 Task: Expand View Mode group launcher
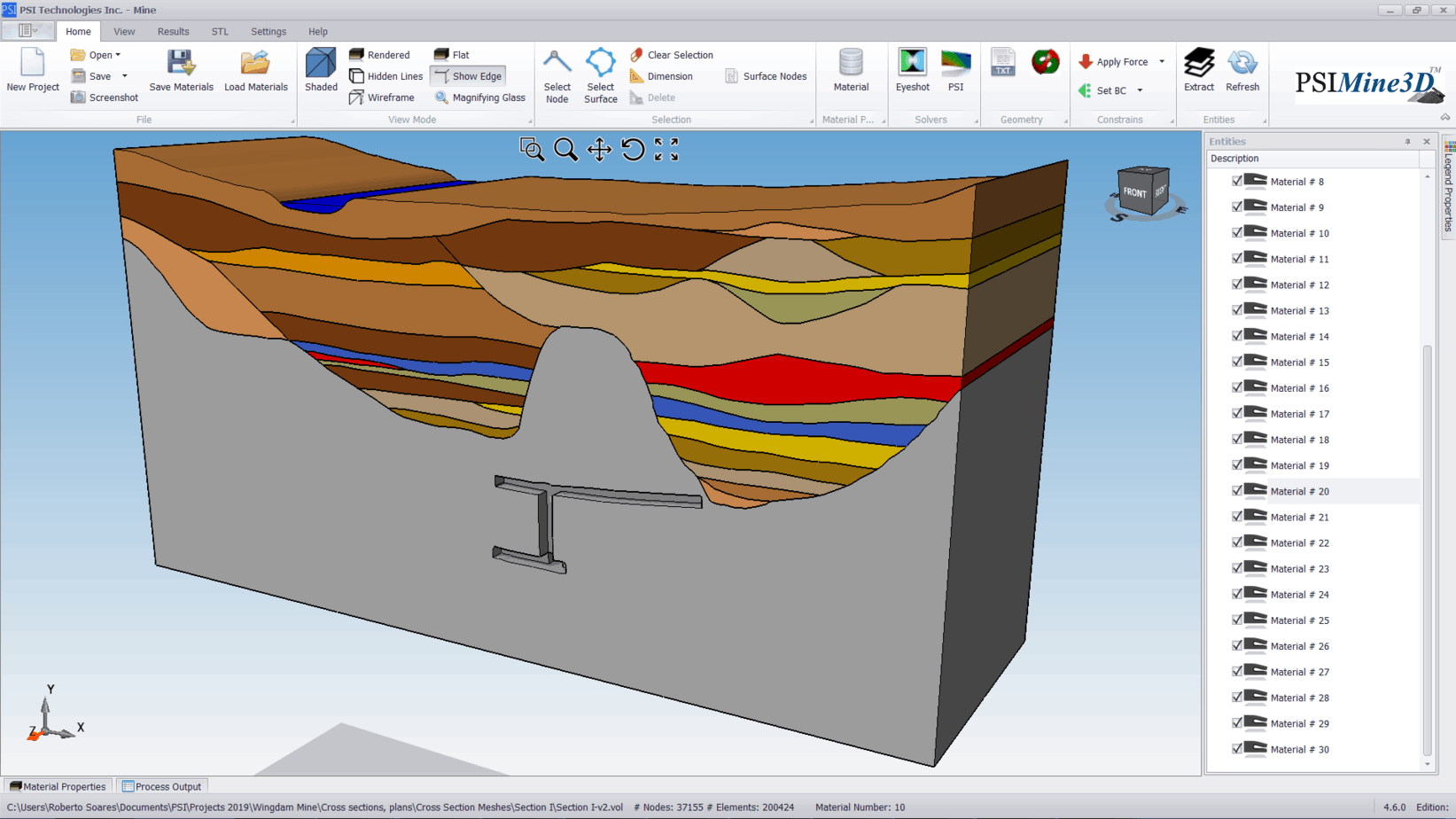tap(530, 121)
